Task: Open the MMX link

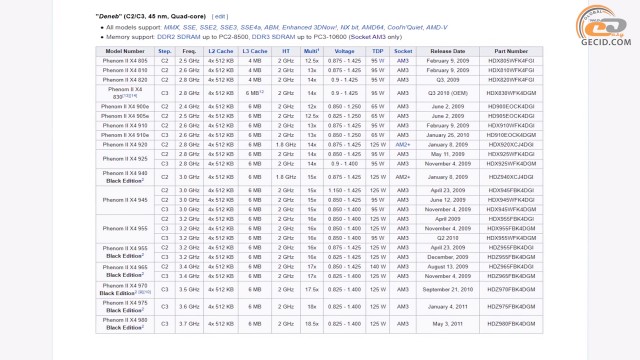Action: pyautogui.click(x=171, y=27)
